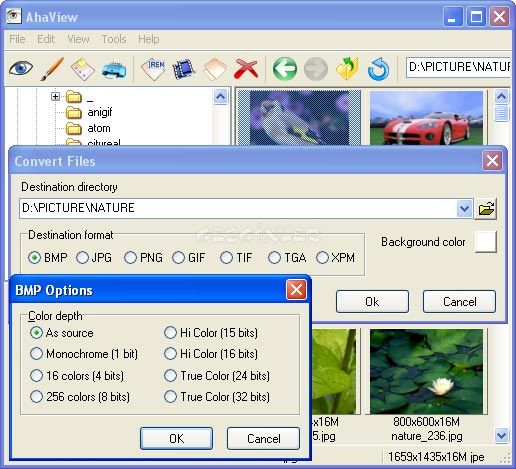Click thumbnail pane scroll up arrow
Viewport: 516px width, 469px height.
pos(501,97)
